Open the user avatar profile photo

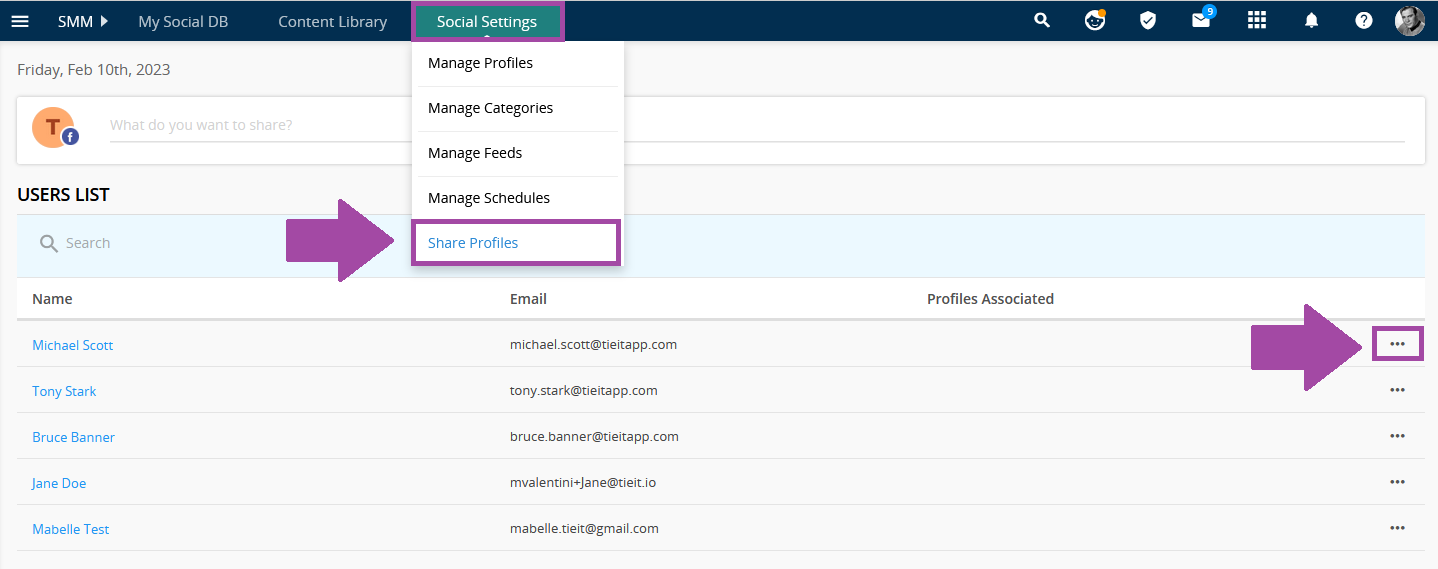click(1410, 21)
